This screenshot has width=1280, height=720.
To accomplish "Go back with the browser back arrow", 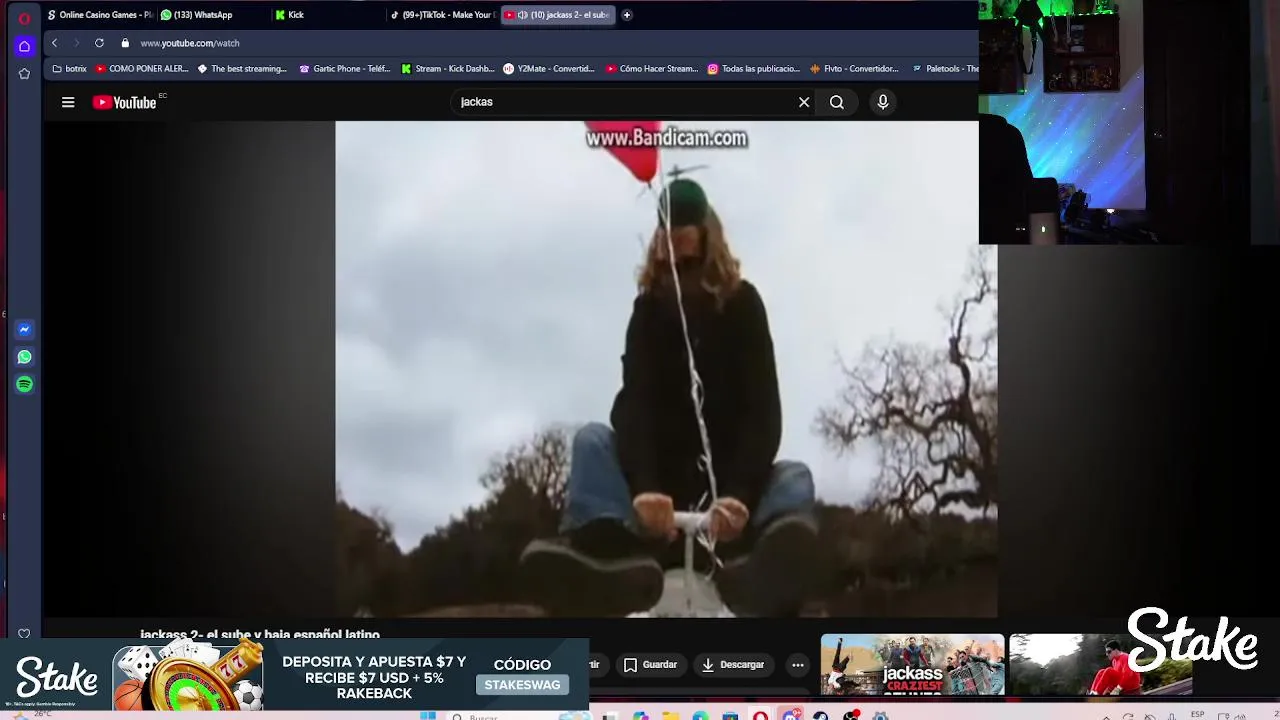I will tap(54, 43).
